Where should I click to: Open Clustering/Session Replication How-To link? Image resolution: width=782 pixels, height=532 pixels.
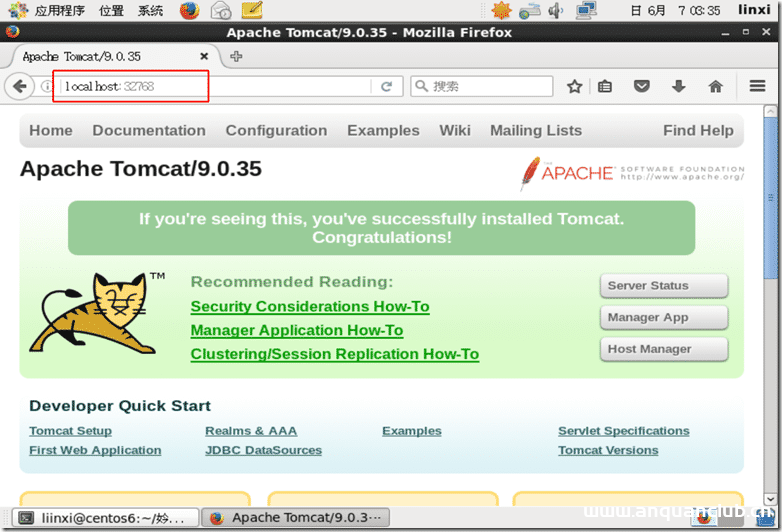[x=335, y=354]
